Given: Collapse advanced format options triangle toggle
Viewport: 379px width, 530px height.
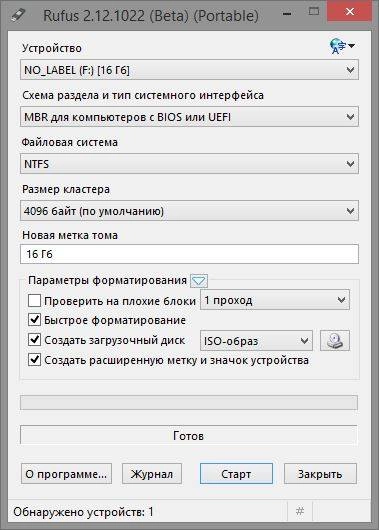Looking at the screenshot, I should pos(199,281).
